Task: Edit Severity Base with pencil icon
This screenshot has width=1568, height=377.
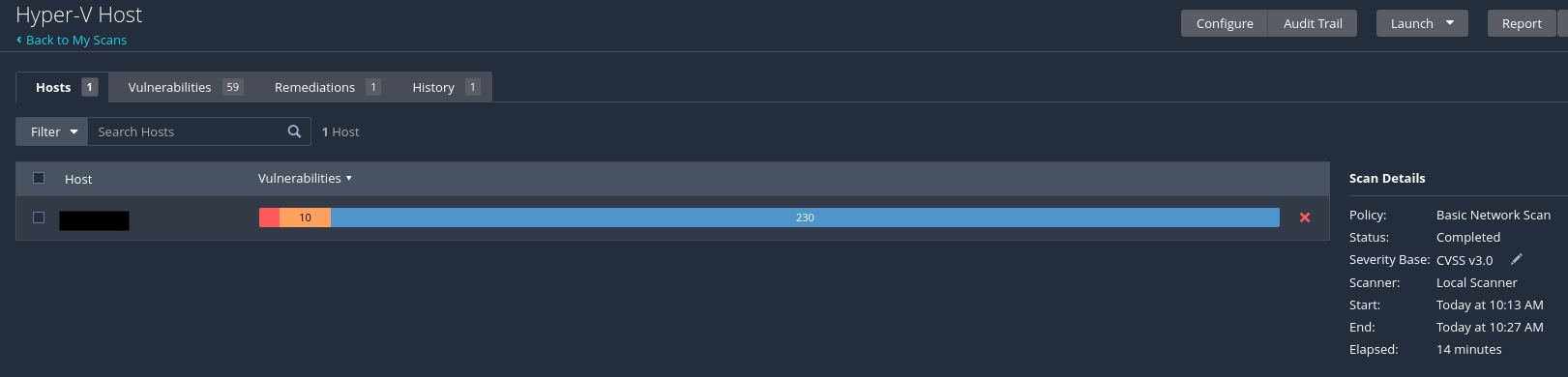Action: point(1517,259)
